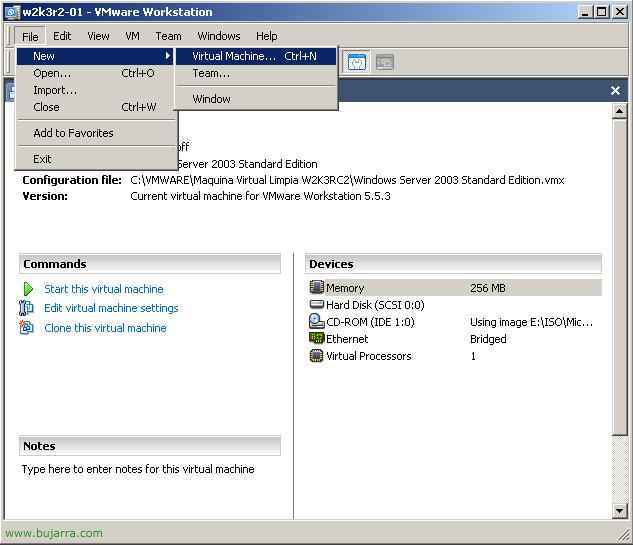Expand the New submenu entry
The height and width of the screenshot is (545, 633).
(95, 56)
